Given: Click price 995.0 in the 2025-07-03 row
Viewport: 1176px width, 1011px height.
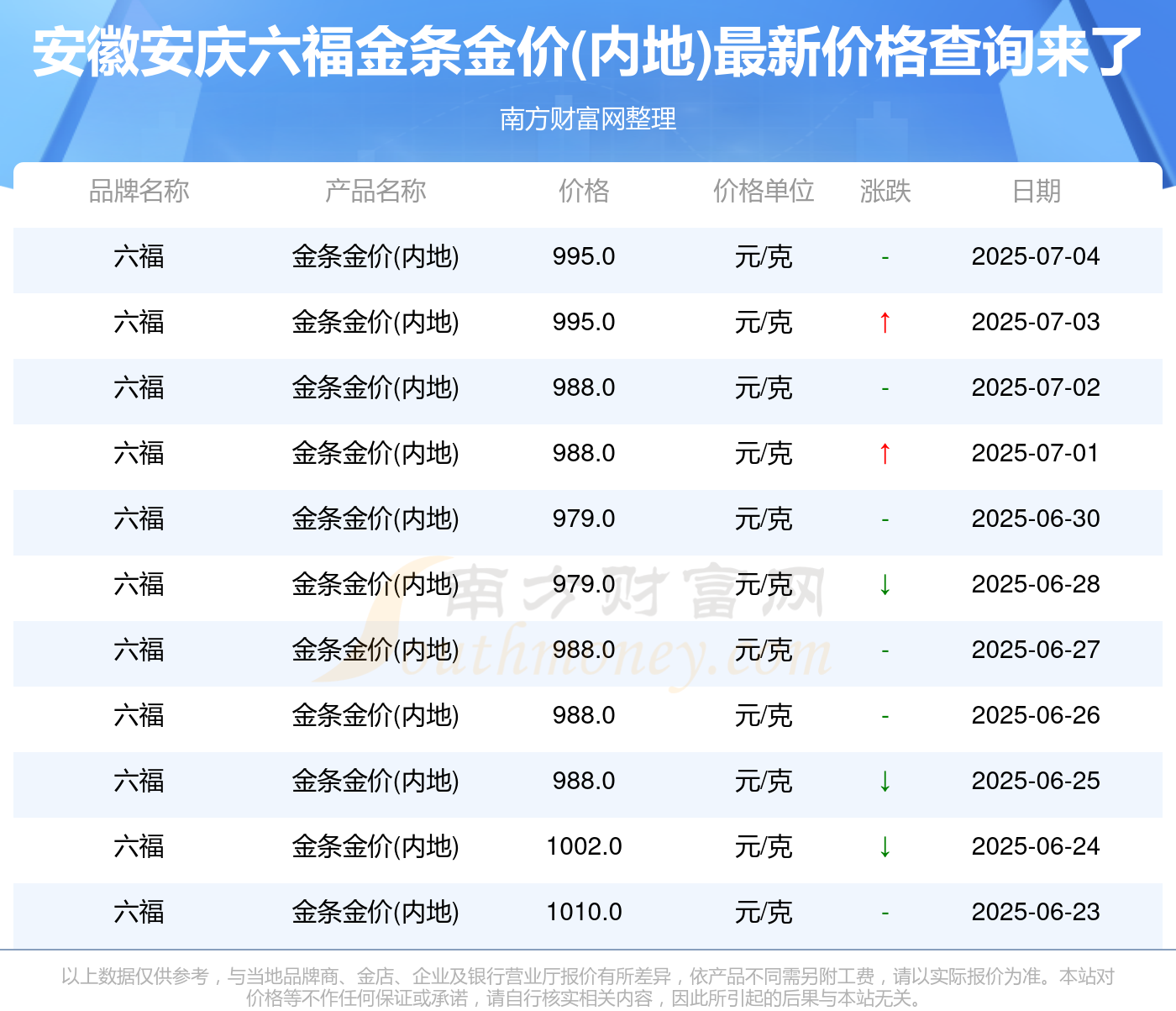Looking at the screenshot, I should click(584, 322).
